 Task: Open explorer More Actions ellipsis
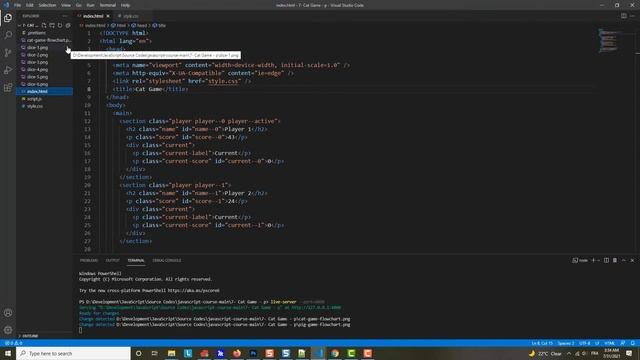65,16
